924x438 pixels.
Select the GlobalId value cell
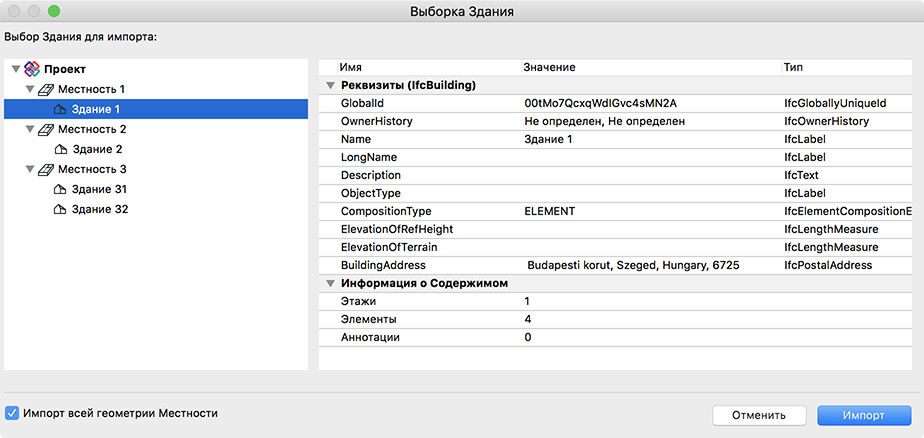pyautogui.click(x=600, y=103)
